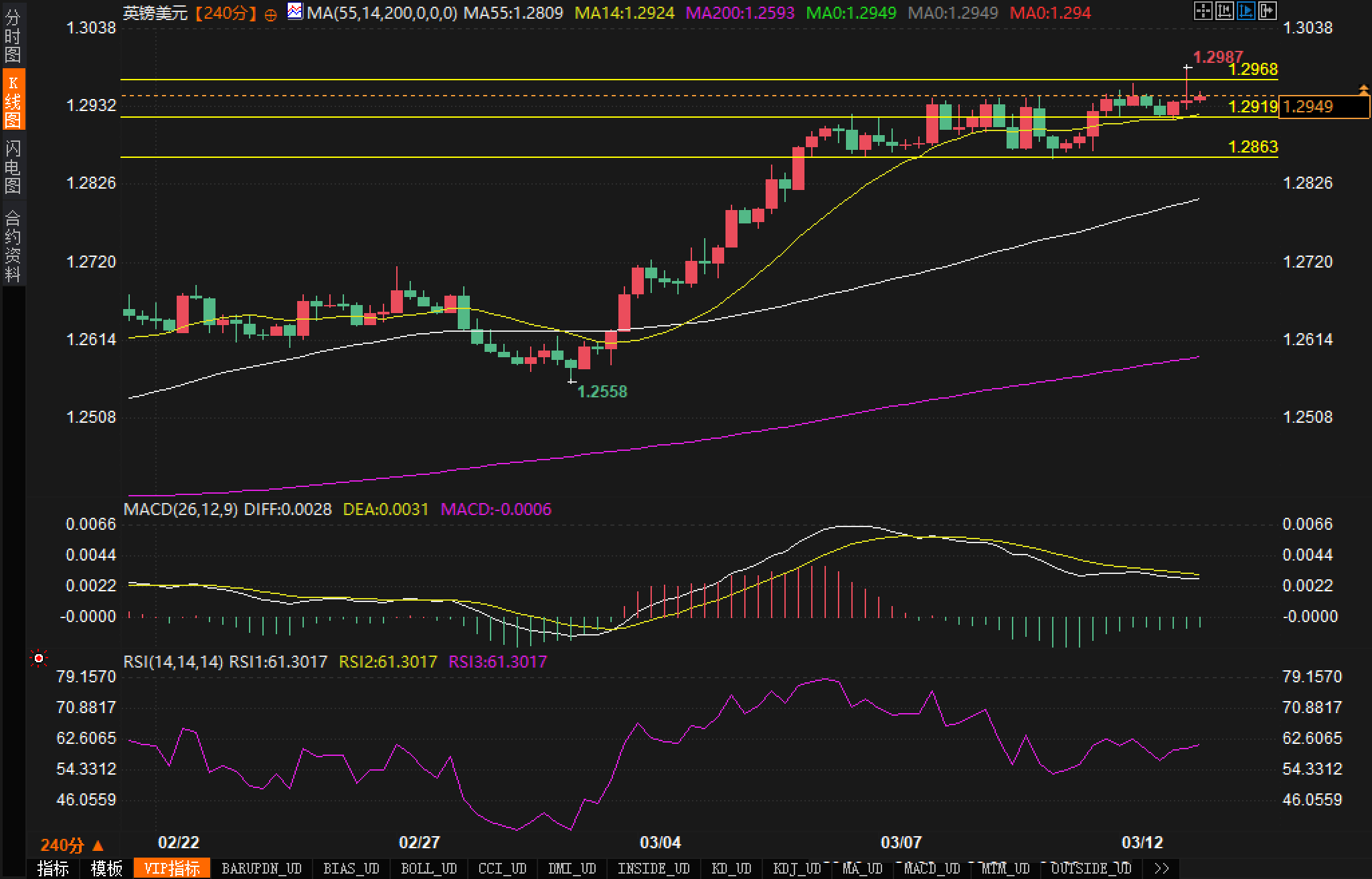This screenshot has width=1372, height=879.
Task: Click the red sun marker beside RSI panel
Action: tap(39, 660)
